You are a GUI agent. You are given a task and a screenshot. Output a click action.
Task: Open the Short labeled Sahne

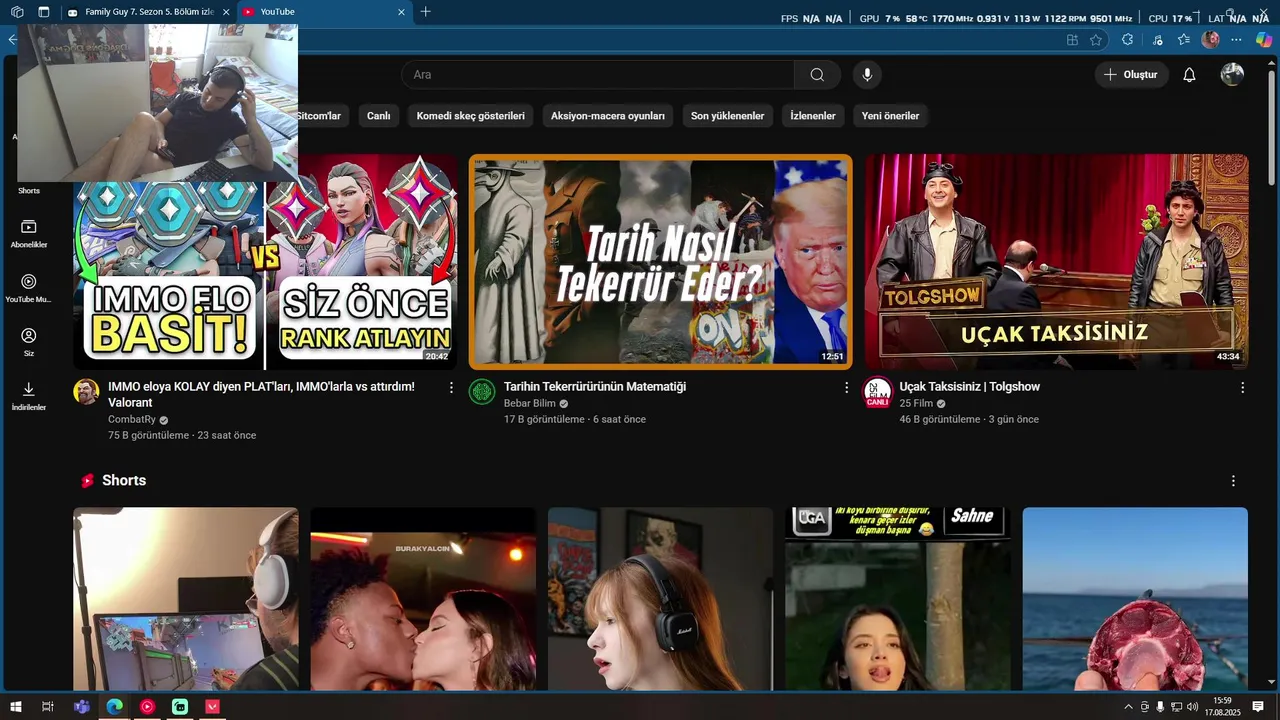[x=898, y=599]
